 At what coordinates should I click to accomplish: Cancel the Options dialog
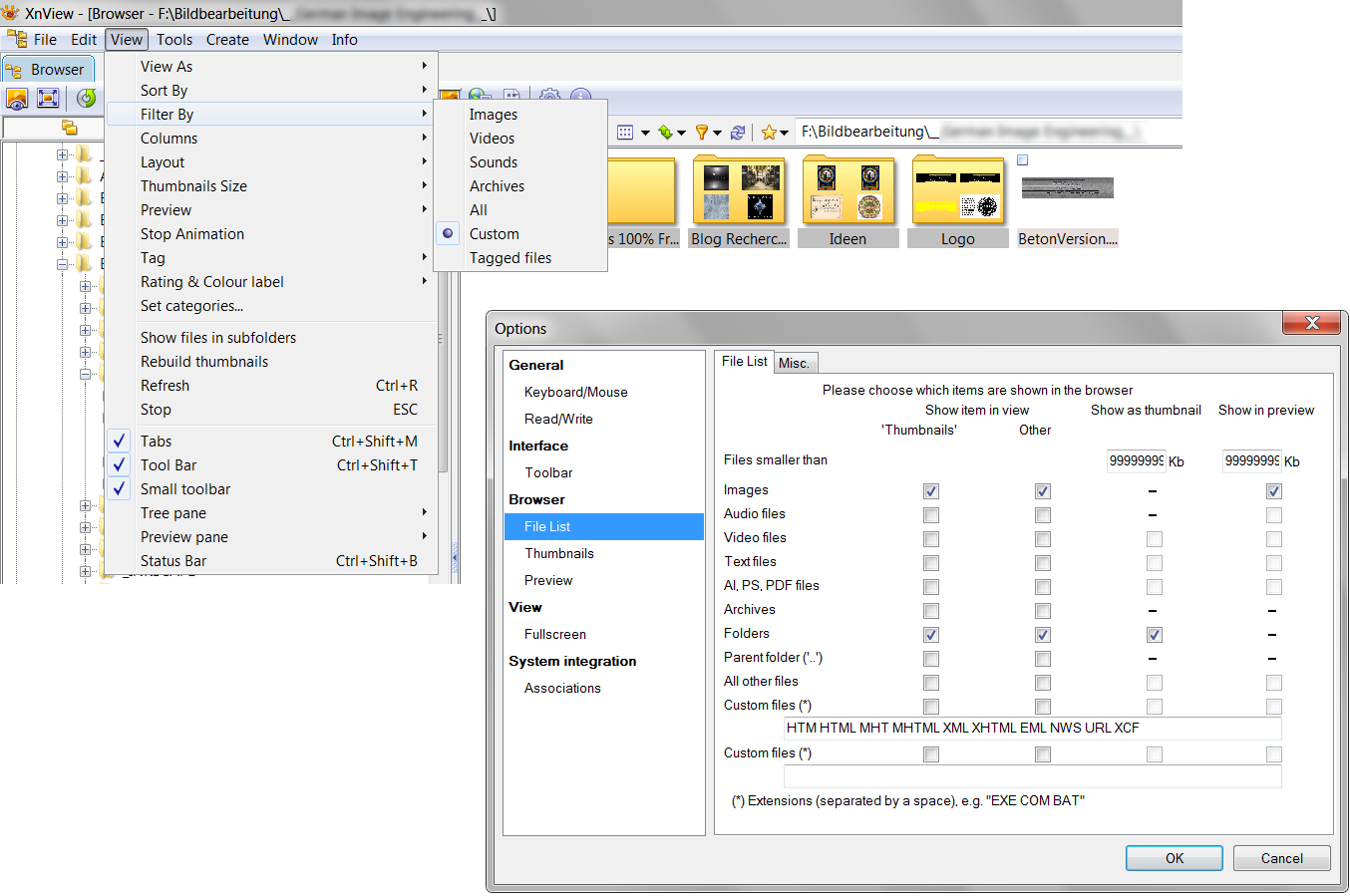point(1281,858)
